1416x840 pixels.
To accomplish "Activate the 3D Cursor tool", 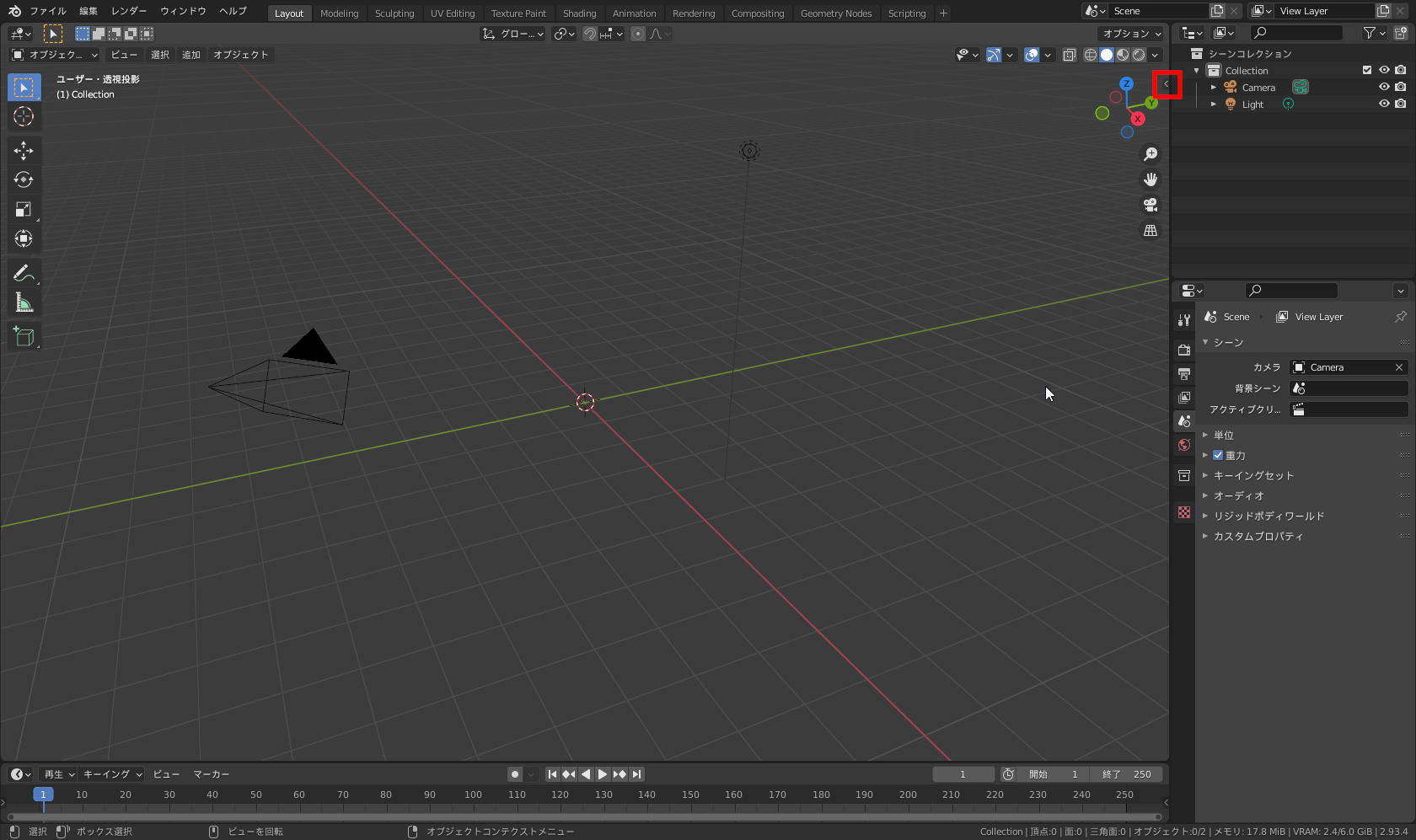I will (x=24, y=117).
